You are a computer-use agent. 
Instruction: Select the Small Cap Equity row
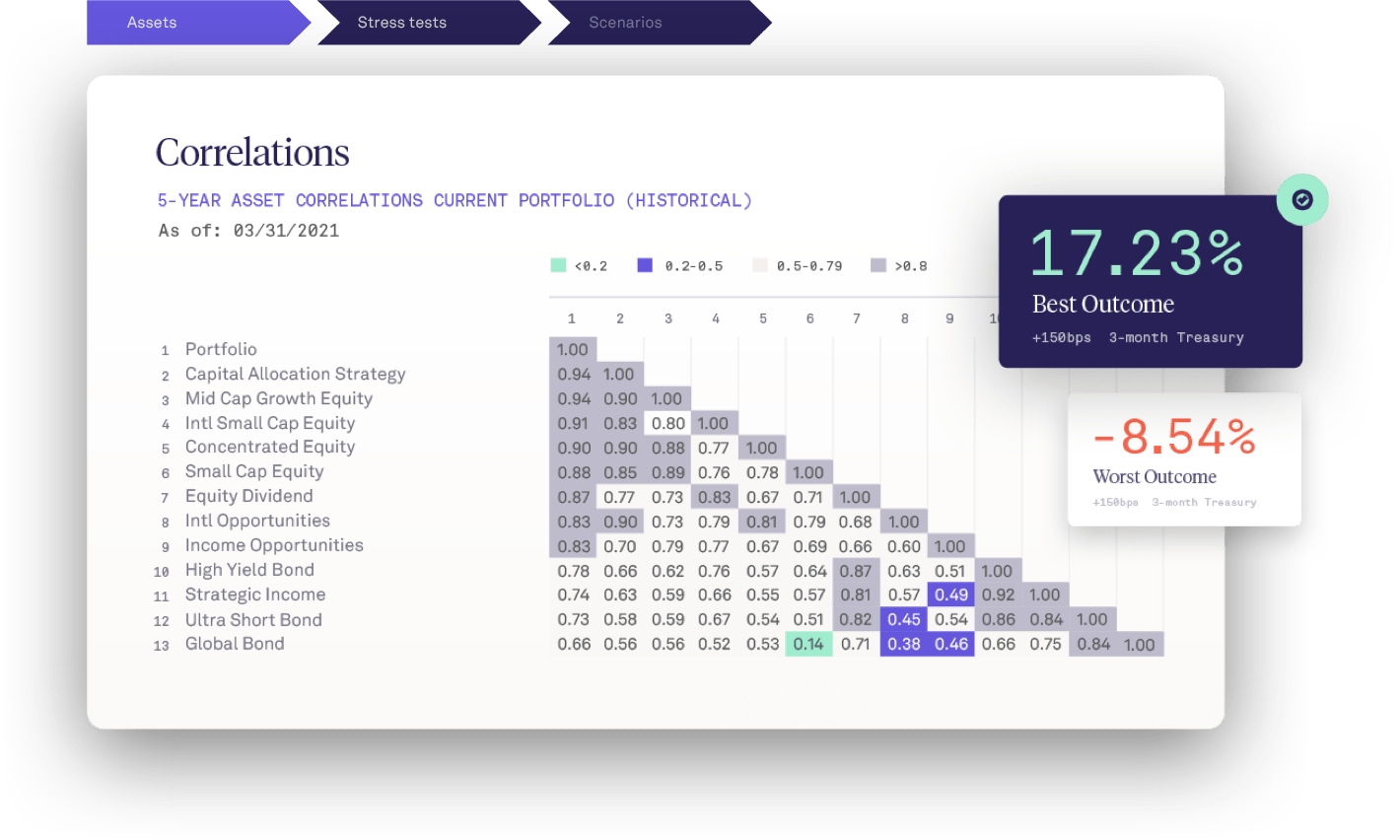254,471
